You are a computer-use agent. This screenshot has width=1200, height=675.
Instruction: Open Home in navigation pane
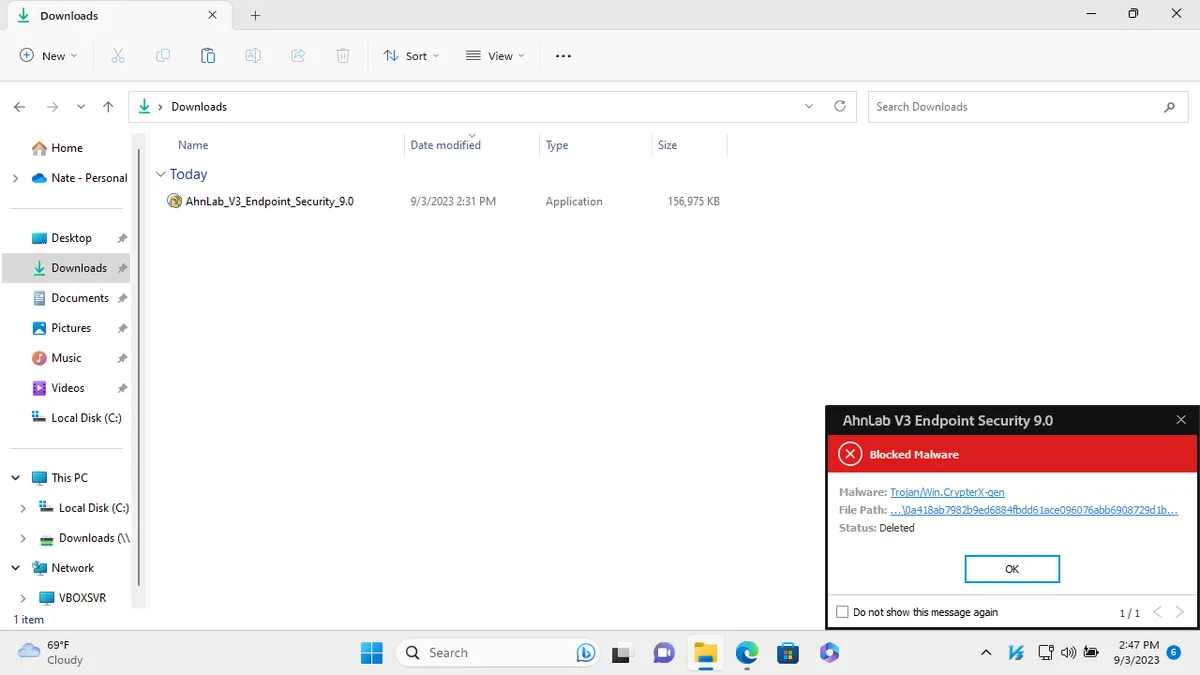[67, 148]
